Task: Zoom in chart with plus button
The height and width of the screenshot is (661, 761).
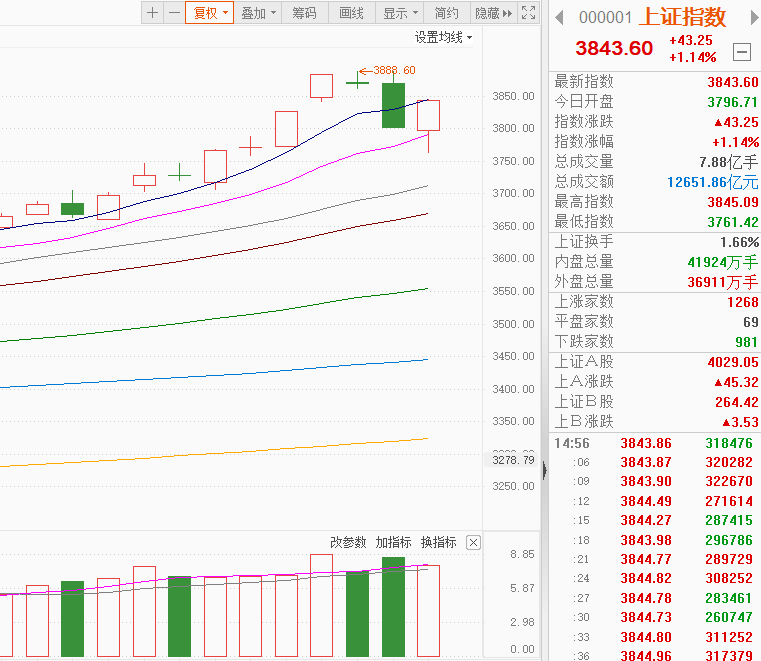Action: click(152, 13)
